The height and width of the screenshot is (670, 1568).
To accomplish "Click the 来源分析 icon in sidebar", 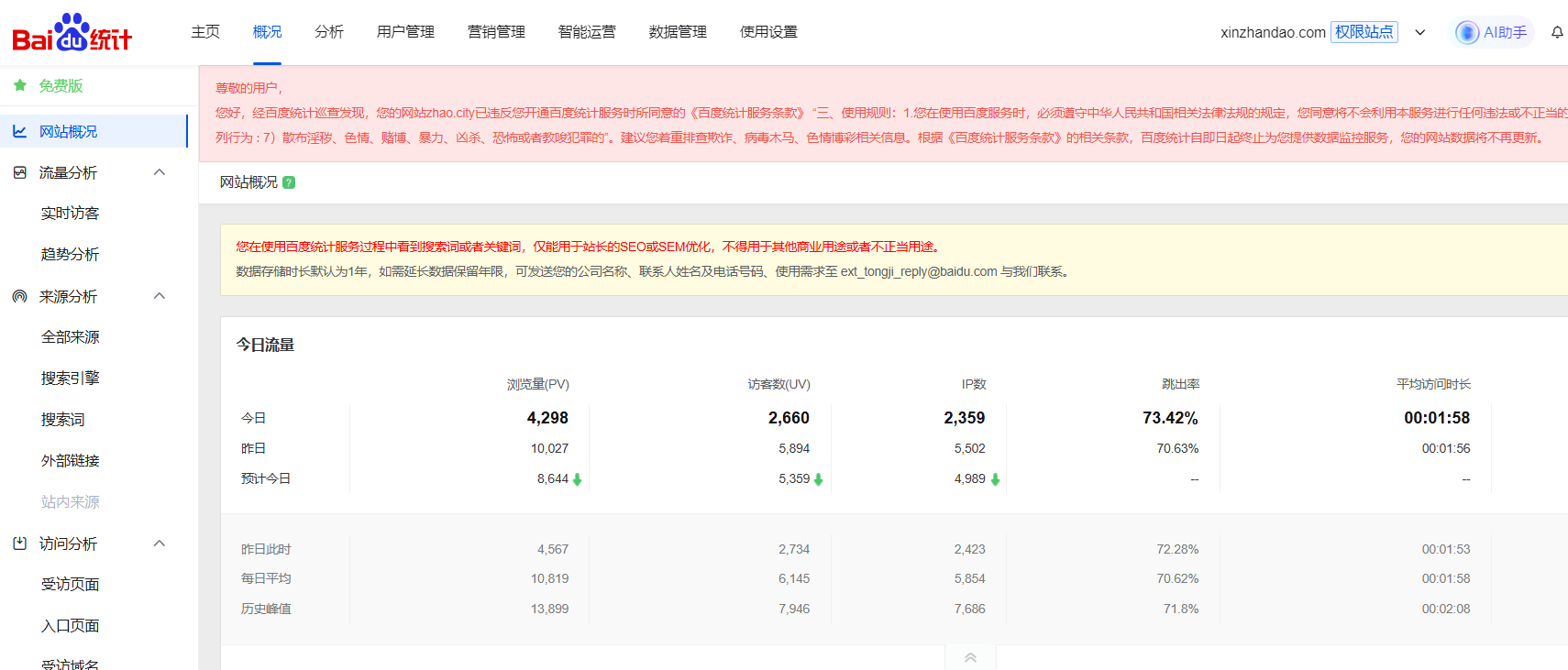I will pyautogui.click(x=20, y=296).
